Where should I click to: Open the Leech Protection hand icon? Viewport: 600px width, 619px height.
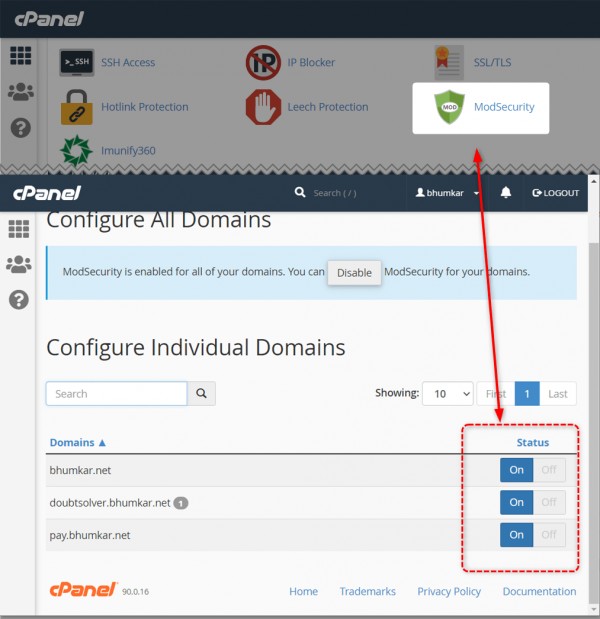tap(263, 107)
